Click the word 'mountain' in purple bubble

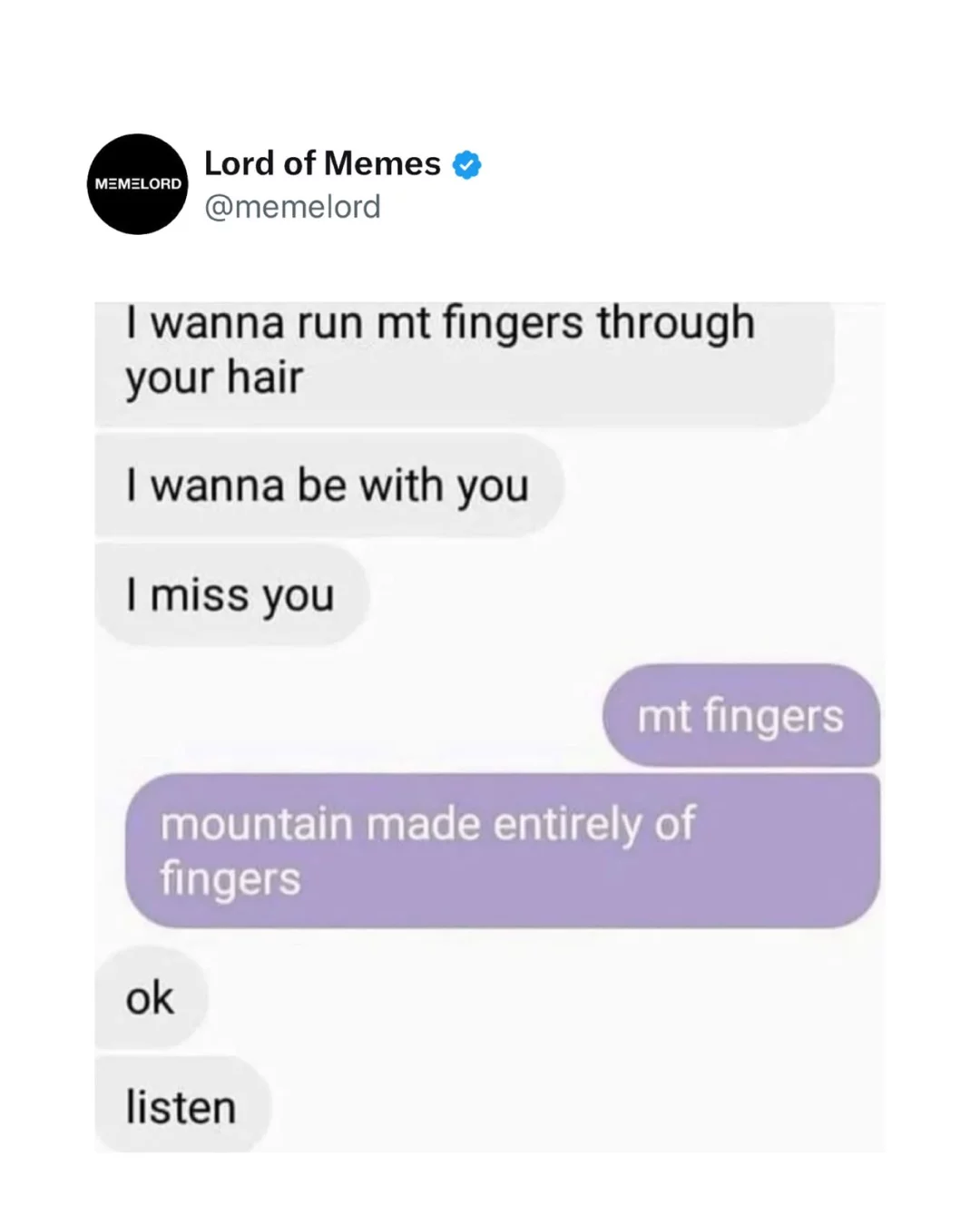[x=257, y=824]
